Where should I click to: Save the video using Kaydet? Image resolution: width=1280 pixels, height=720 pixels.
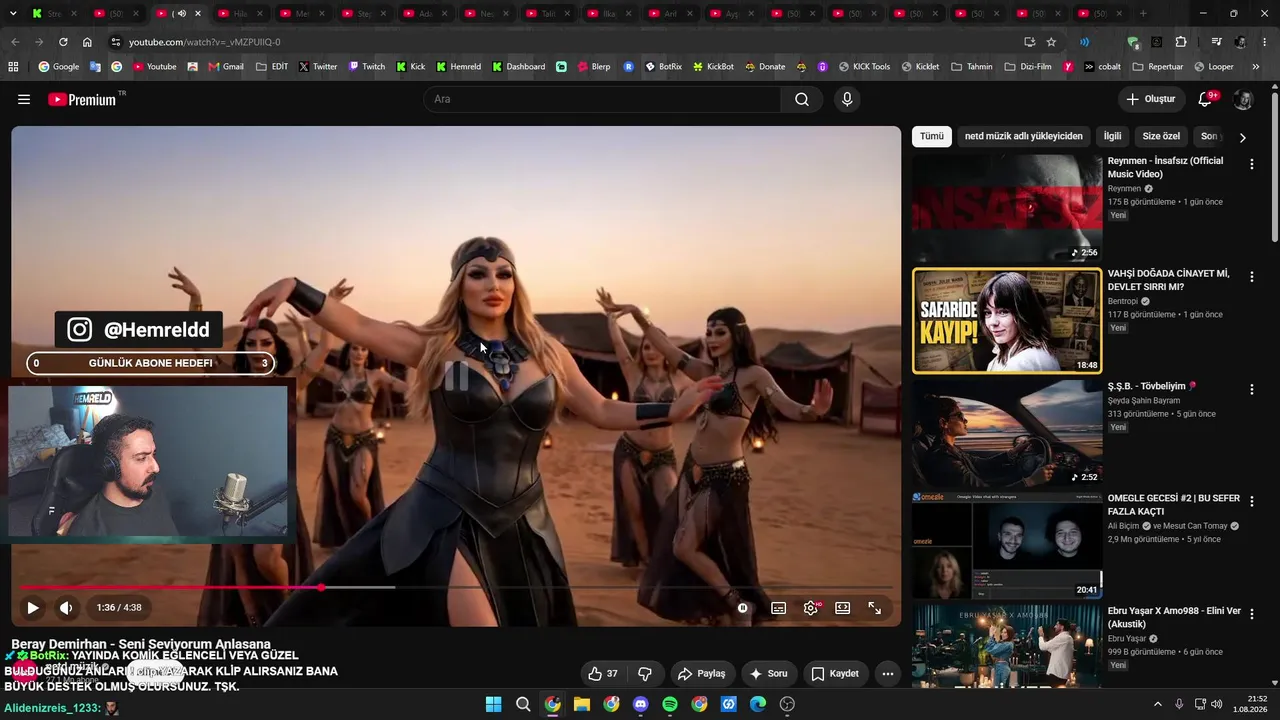[835, 674]
